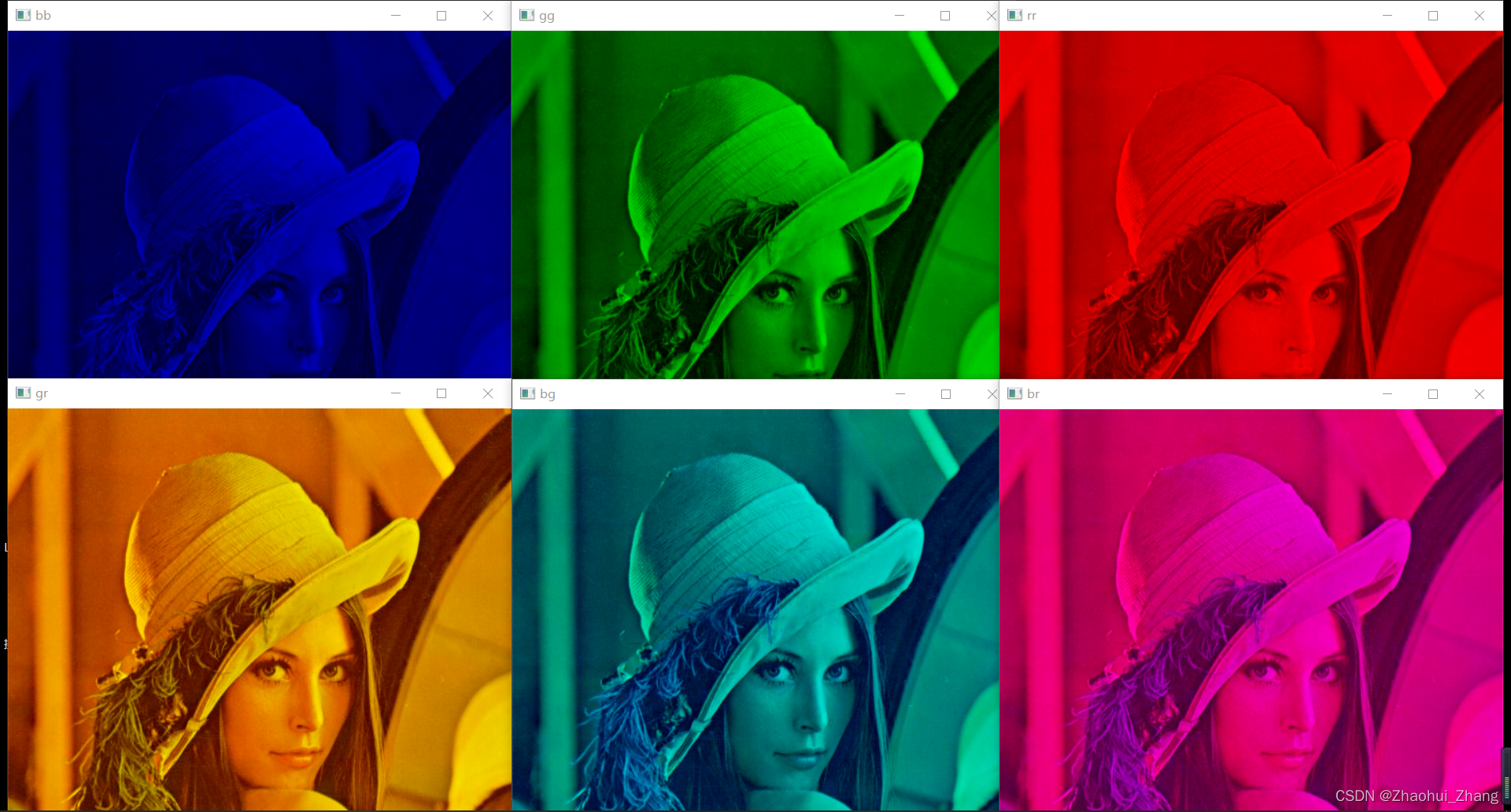The width and height of the screenshot is (1511, 812).
Task: Click the "bg" window title text
Action: pos(548,394)
